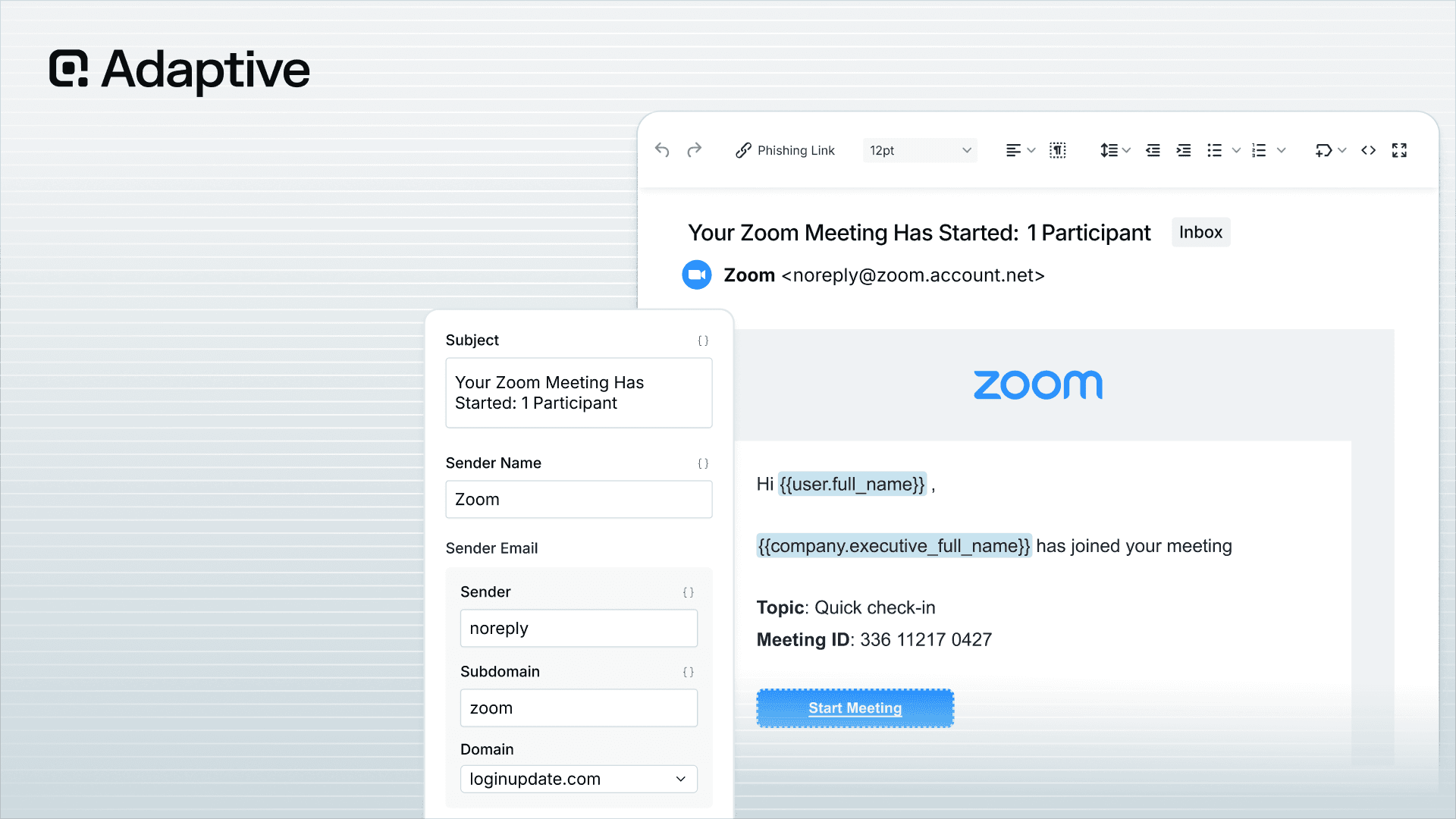This screenshot has height=819, width=1456.
Task: Open the line height dropdown chevron
Action: [x=1127, y=150]
